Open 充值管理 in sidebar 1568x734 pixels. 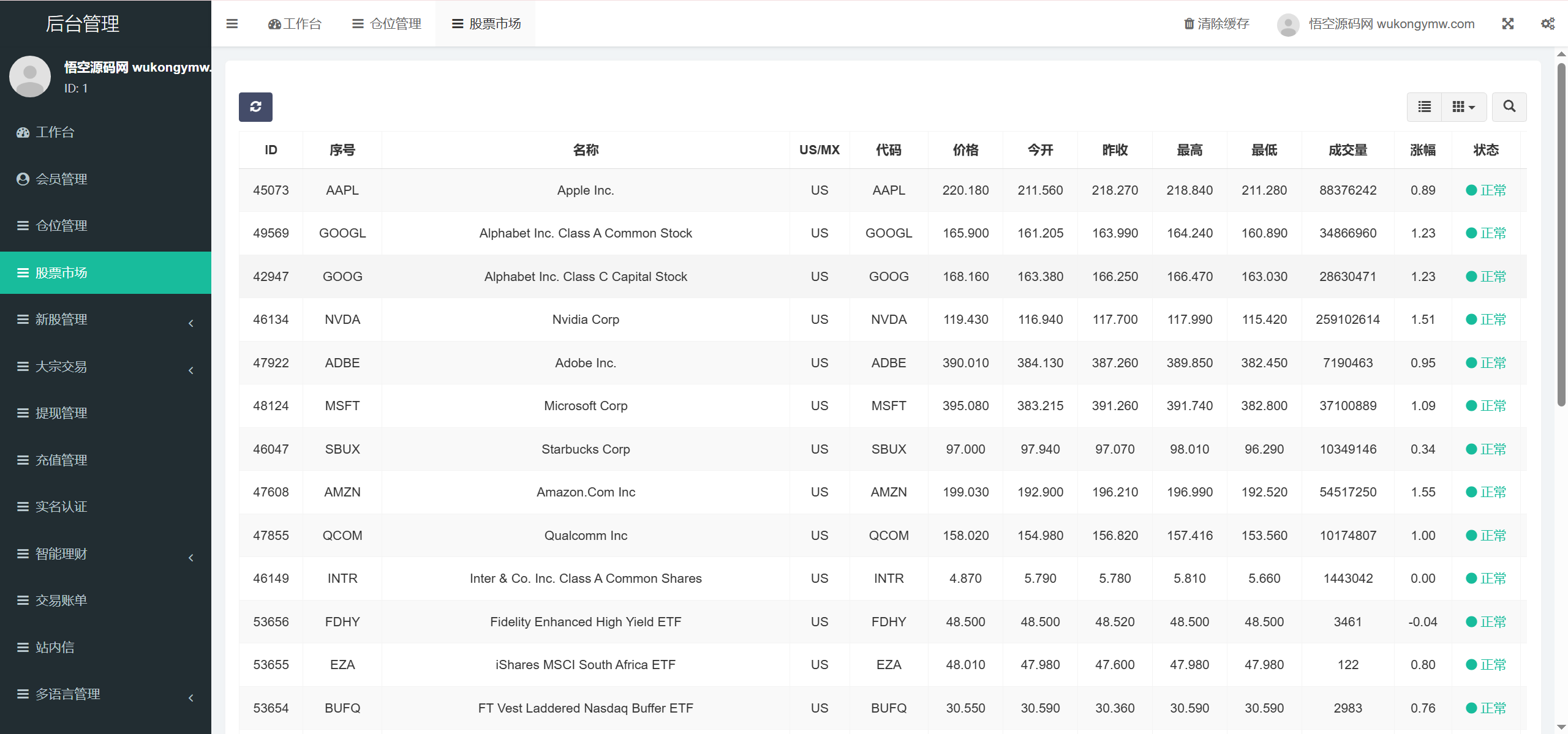pyautogui.click(x=61, y=460)
